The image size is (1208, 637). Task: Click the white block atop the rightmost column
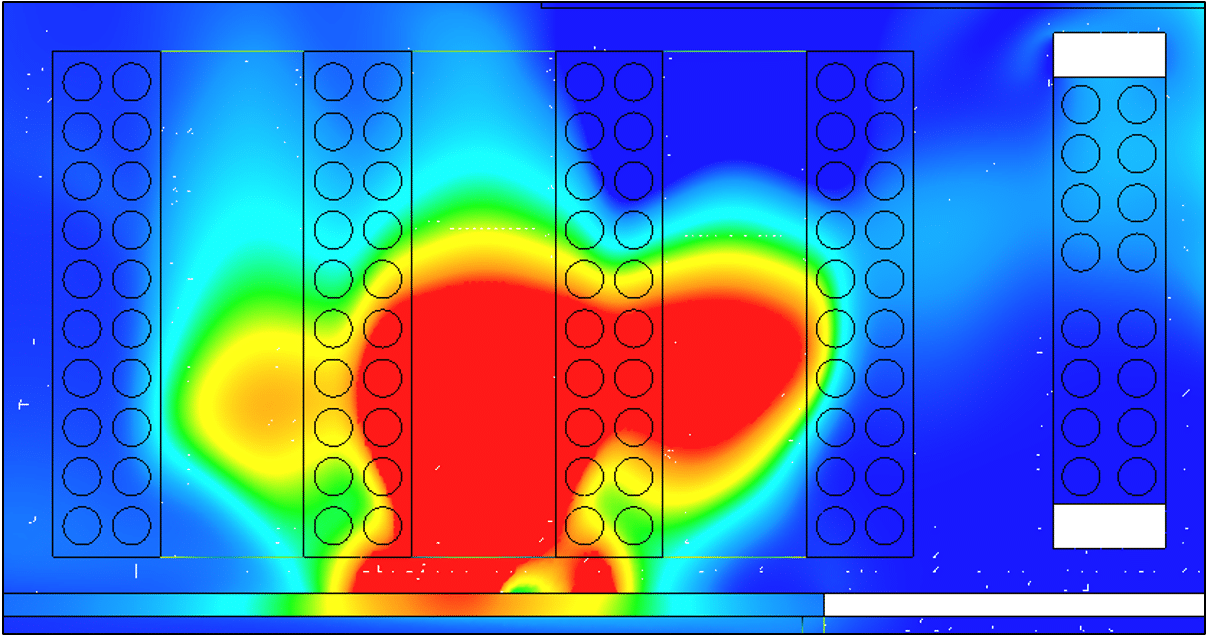click(1109, 55)
